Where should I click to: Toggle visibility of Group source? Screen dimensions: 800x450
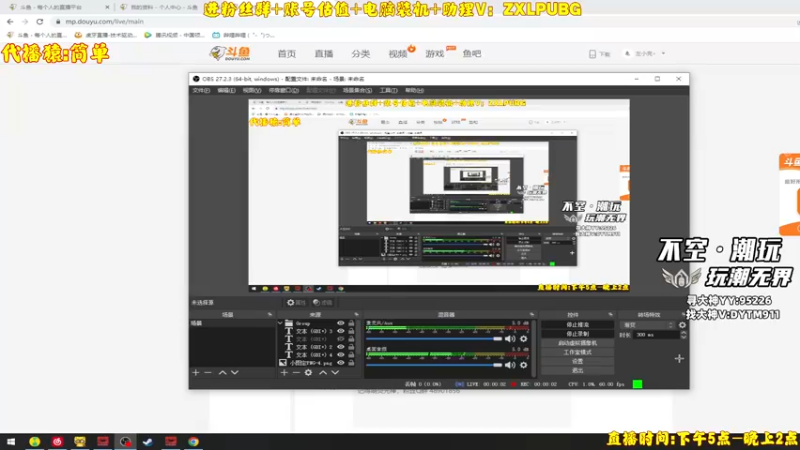tap(340, 323)
